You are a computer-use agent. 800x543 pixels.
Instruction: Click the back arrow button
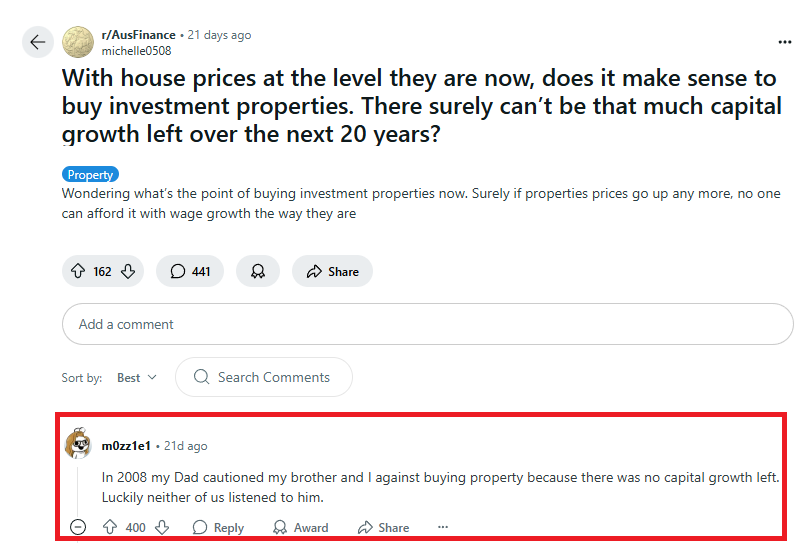(x=37, y=42)
